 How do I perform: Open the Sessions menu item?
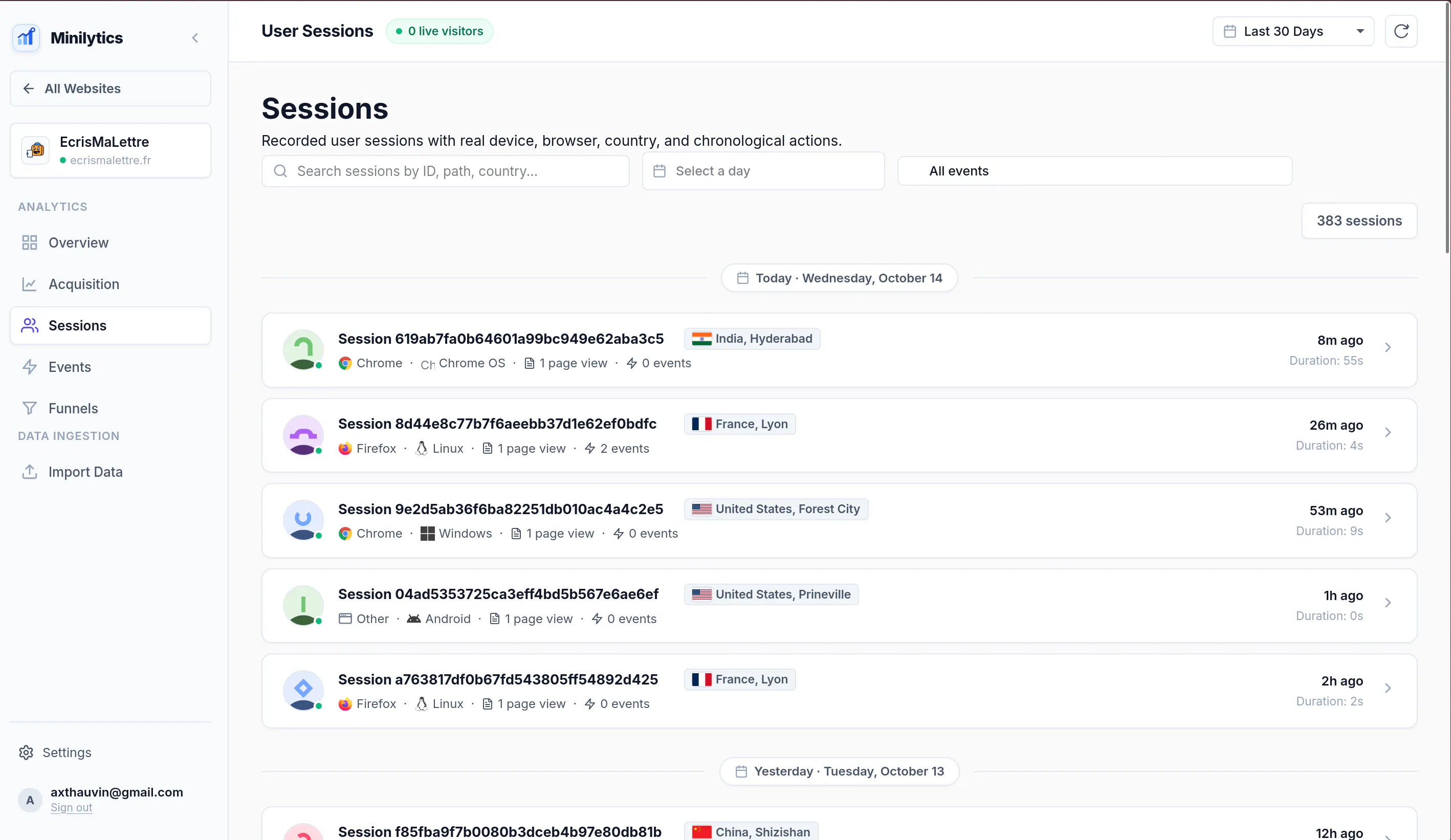coord(111,325)
